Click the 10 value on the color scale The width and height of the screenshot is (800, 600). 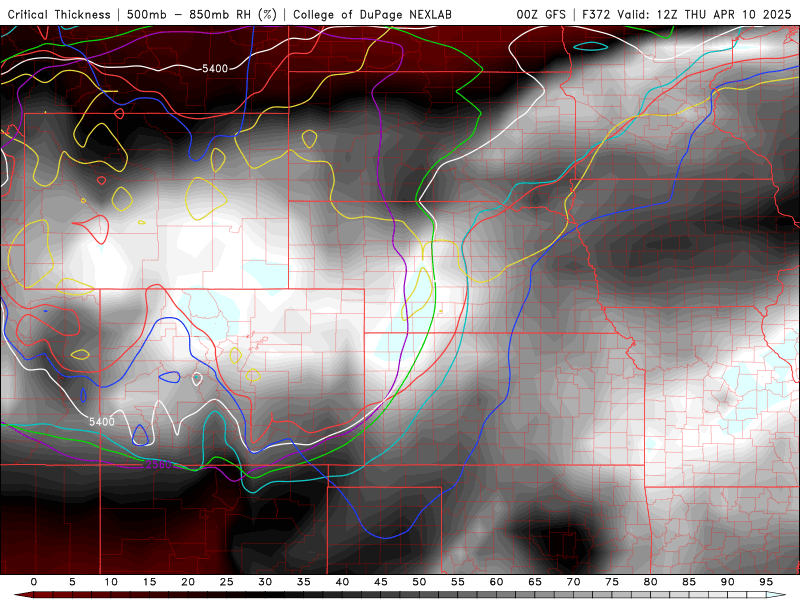111,582
